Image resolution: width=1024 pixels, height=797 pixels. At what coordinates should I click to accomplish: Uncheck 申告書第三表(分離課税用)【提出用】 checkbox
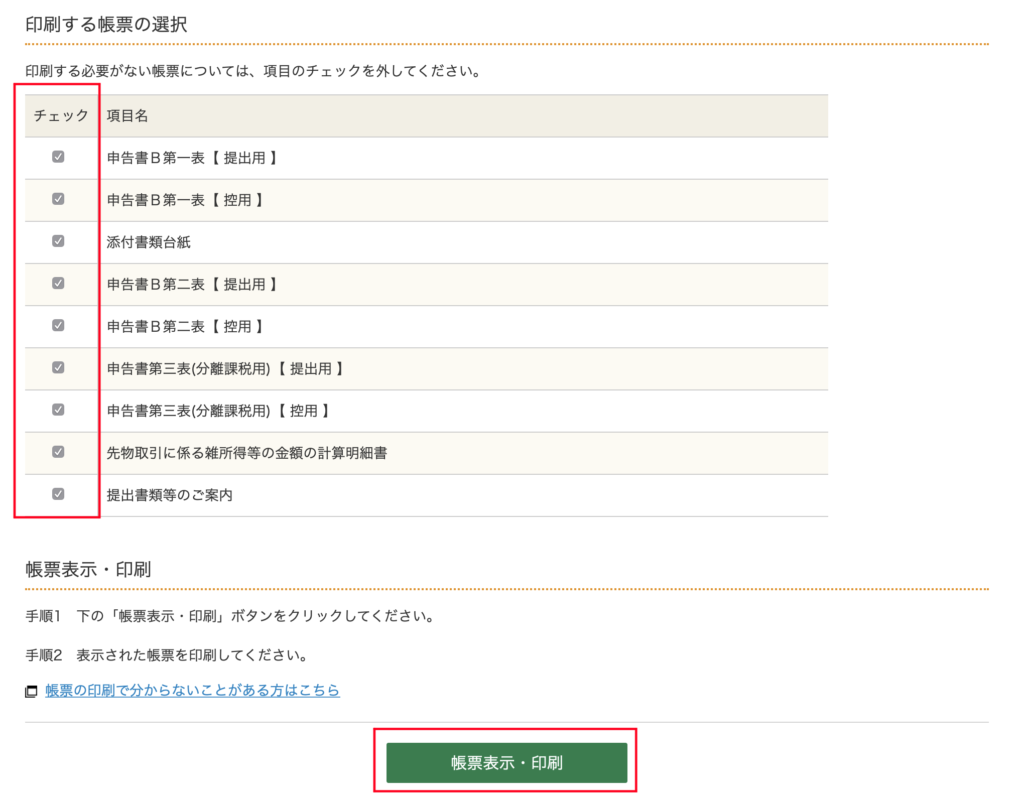pos(58,367)
